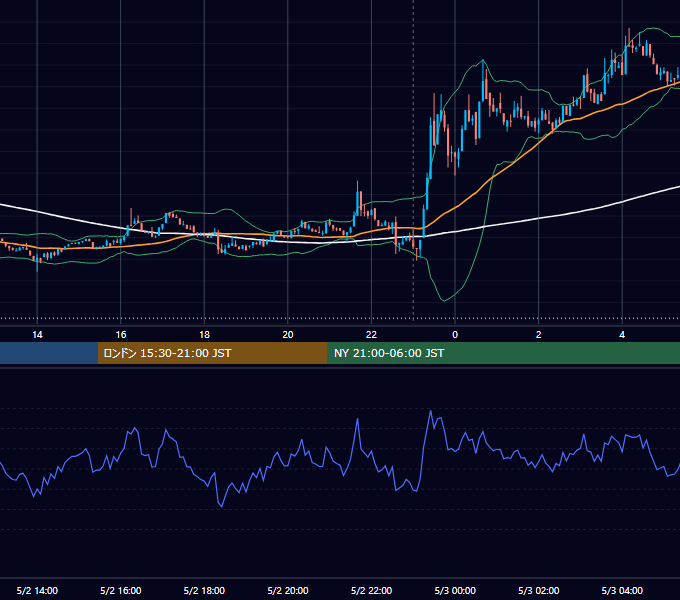Select the 14 hour axis label
680x600 pixels.
pos(37,335)
